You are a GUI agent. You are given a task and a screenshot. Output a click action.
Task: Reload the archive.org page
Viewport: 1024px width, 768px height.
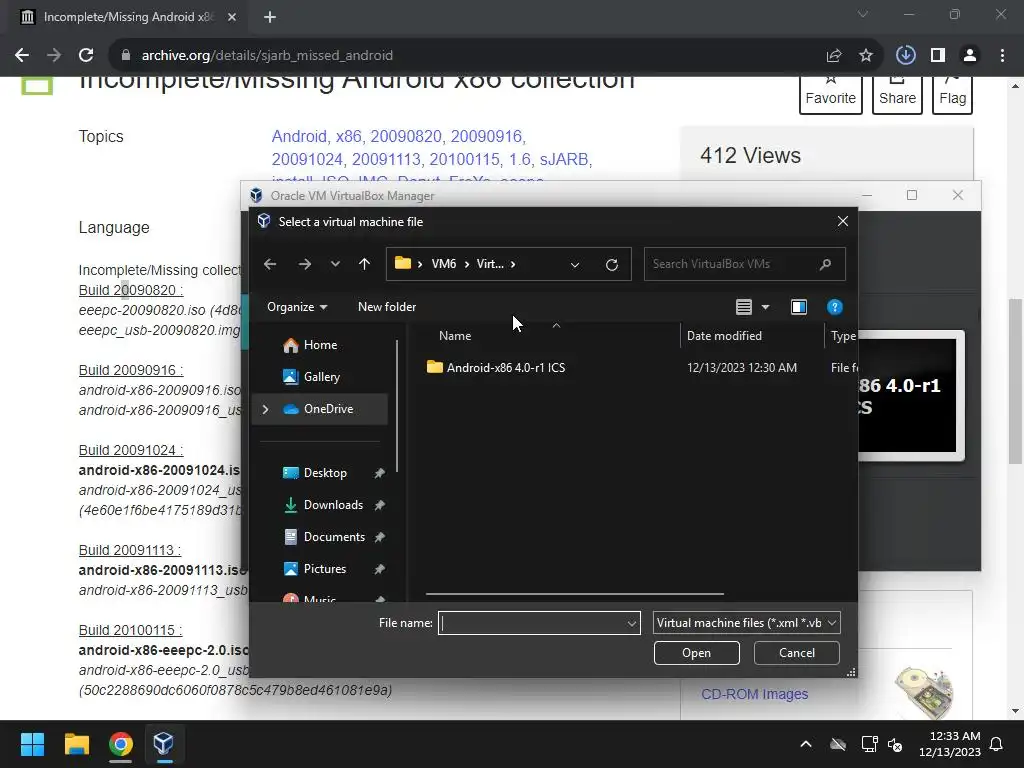click(86, 56)
